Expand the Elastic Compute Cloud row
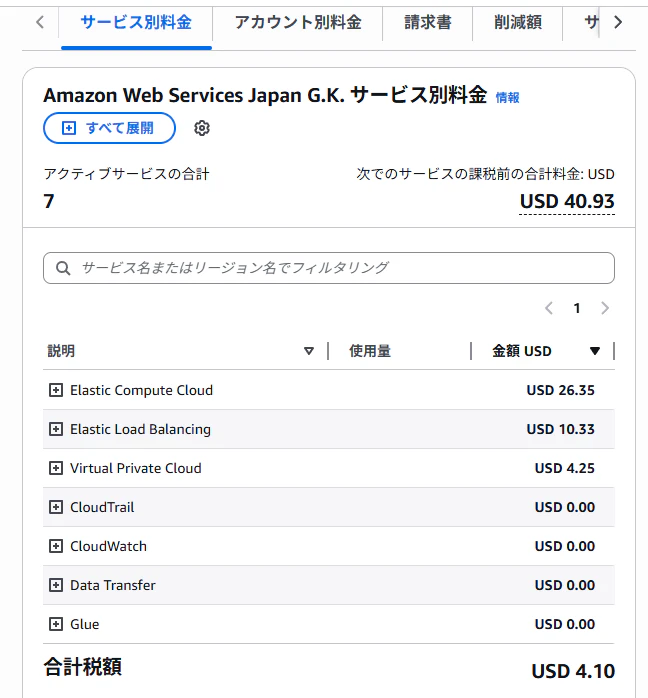The width and height of the screenshot is (648, 698). coord(56,390)
